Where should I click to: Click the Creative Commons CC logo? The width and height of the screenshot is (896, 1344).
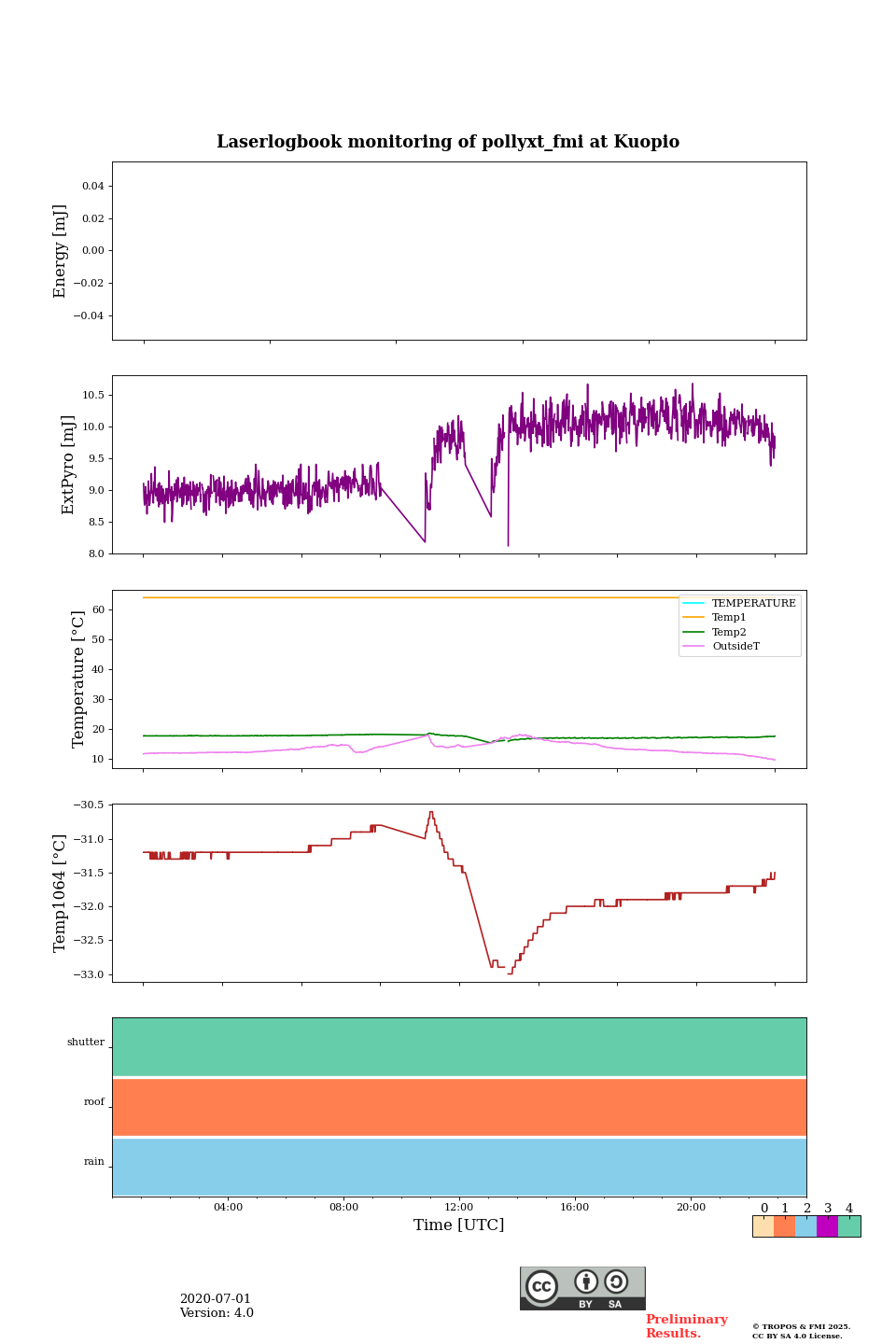click(541, 1286)
